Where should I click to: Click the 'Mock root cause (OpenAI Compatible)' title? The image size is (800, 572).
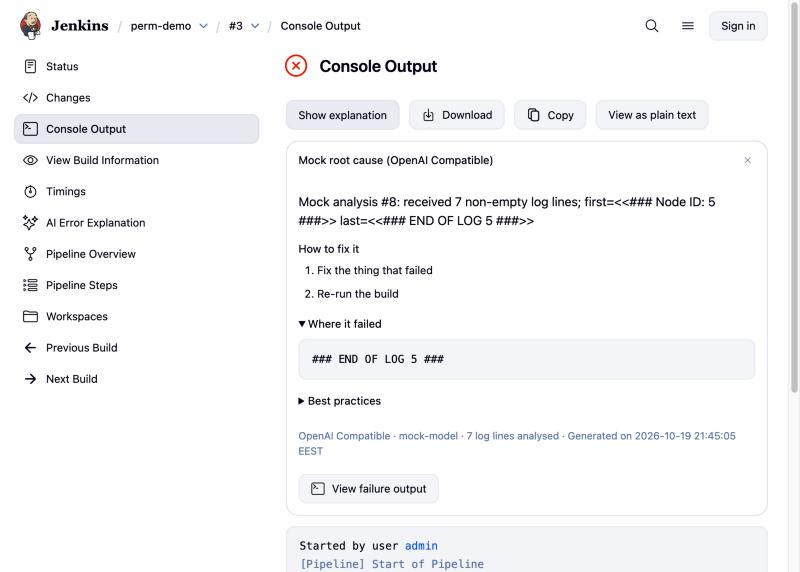(395, 160)
